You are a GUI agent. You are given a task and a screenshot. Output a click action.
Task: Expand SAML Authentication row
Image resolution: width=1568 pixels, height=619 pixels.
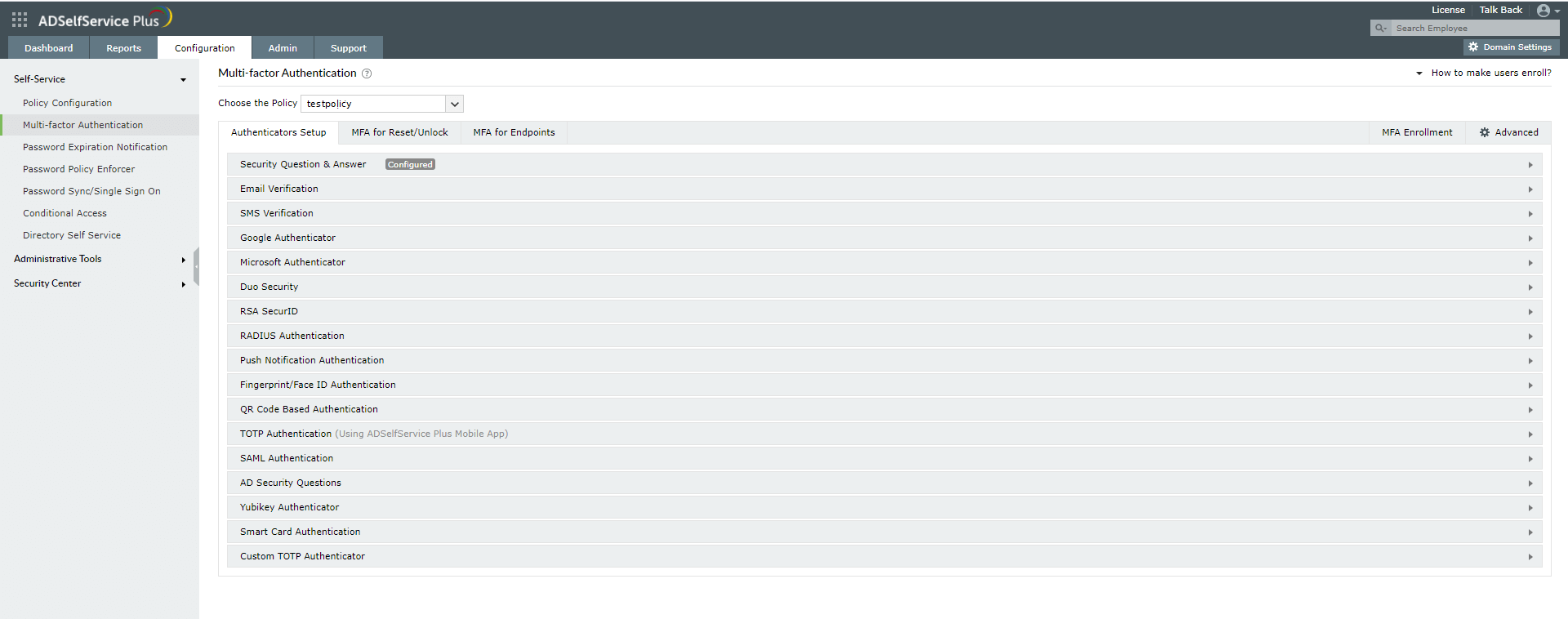[884, 458]
